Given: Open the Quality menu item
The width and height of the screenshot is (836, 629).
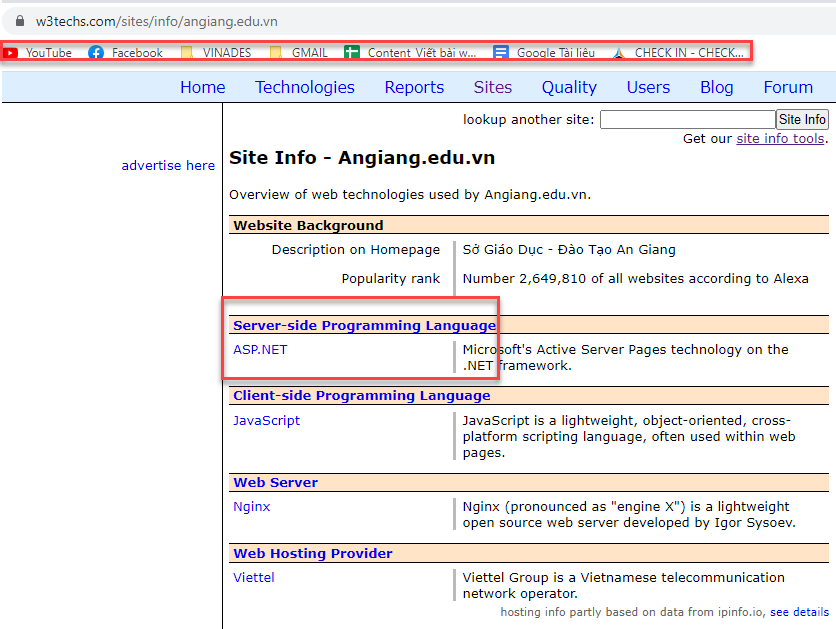Looking at the screenshot, I should click(x=569, y=87).
